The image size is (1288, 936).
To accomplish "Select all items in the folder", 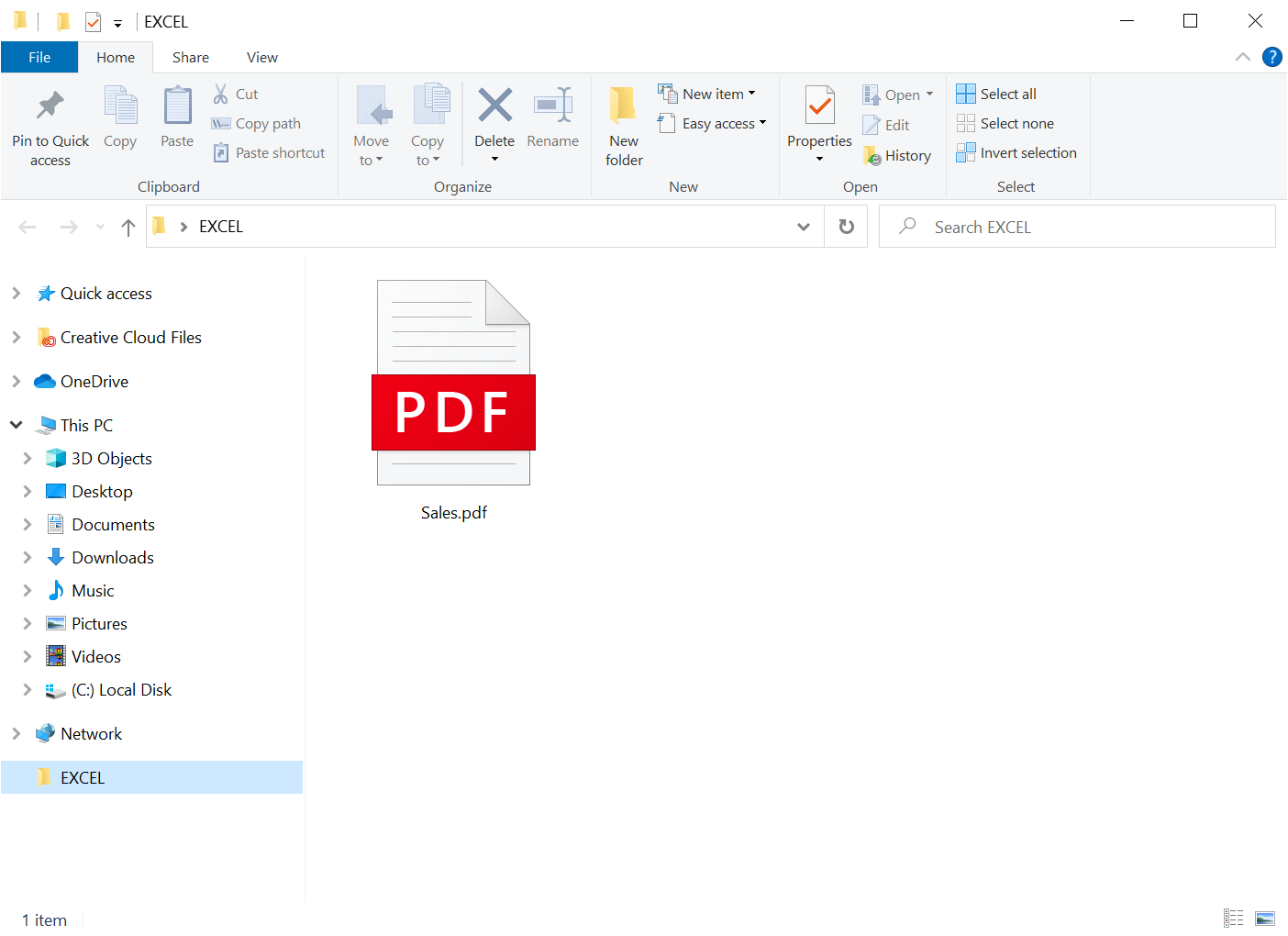I will tap(996, 93).
